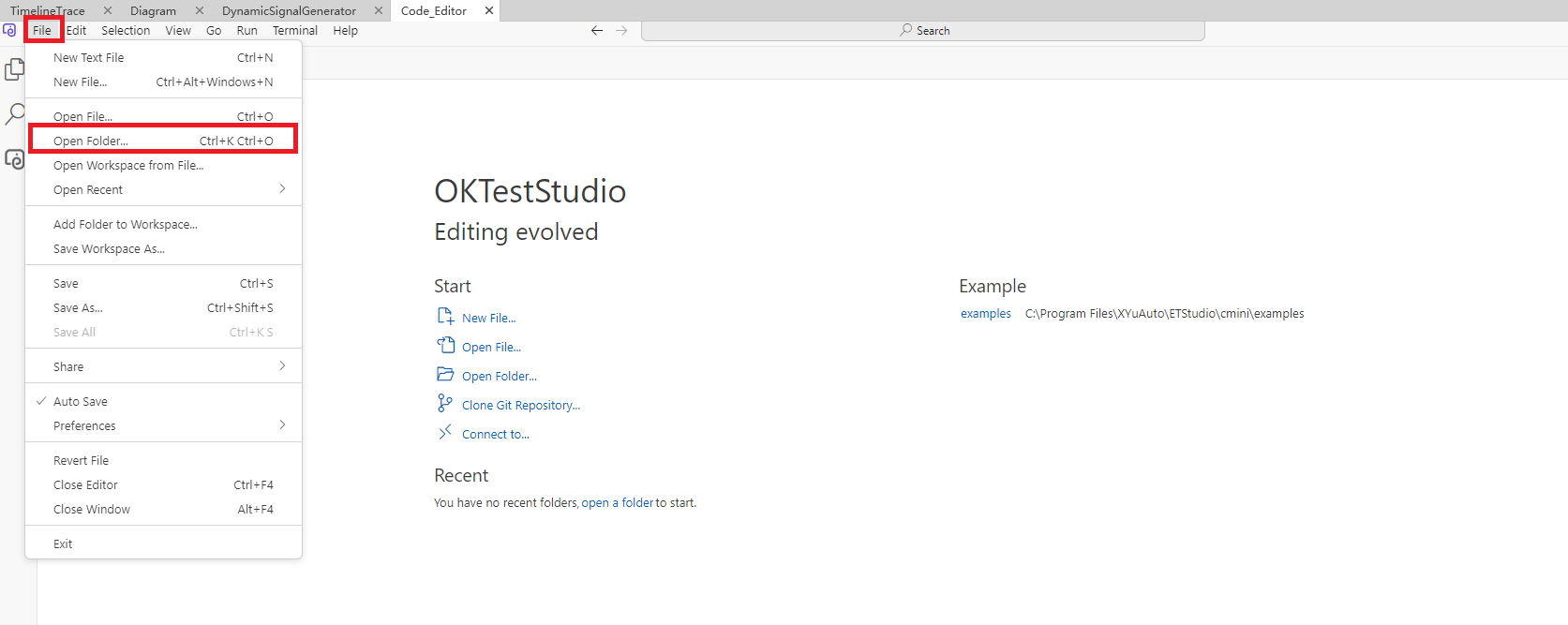Click the New File icon under Start

click(445, 317)
